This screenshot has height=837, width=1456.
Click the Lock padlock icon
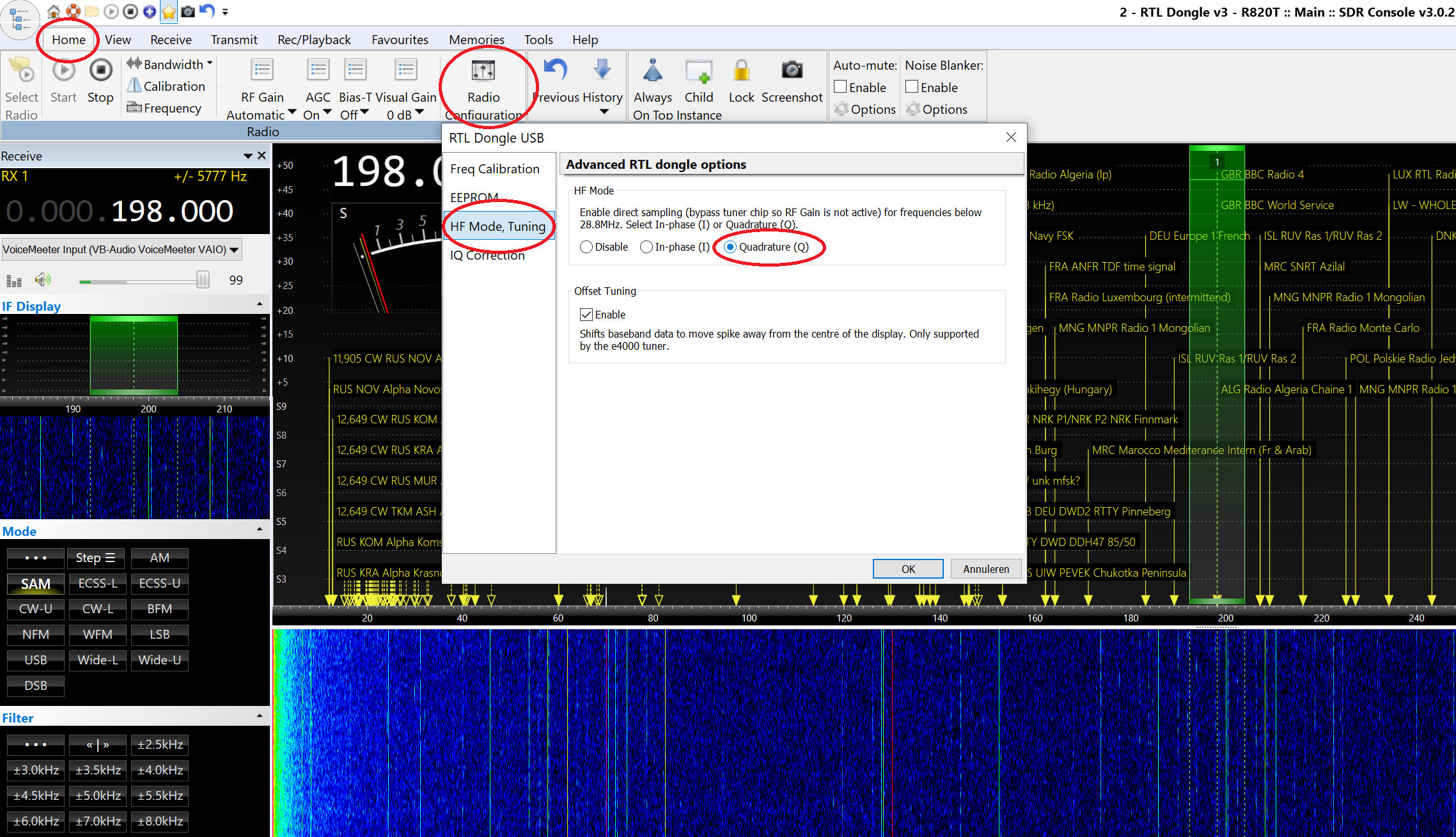point(741,70)
